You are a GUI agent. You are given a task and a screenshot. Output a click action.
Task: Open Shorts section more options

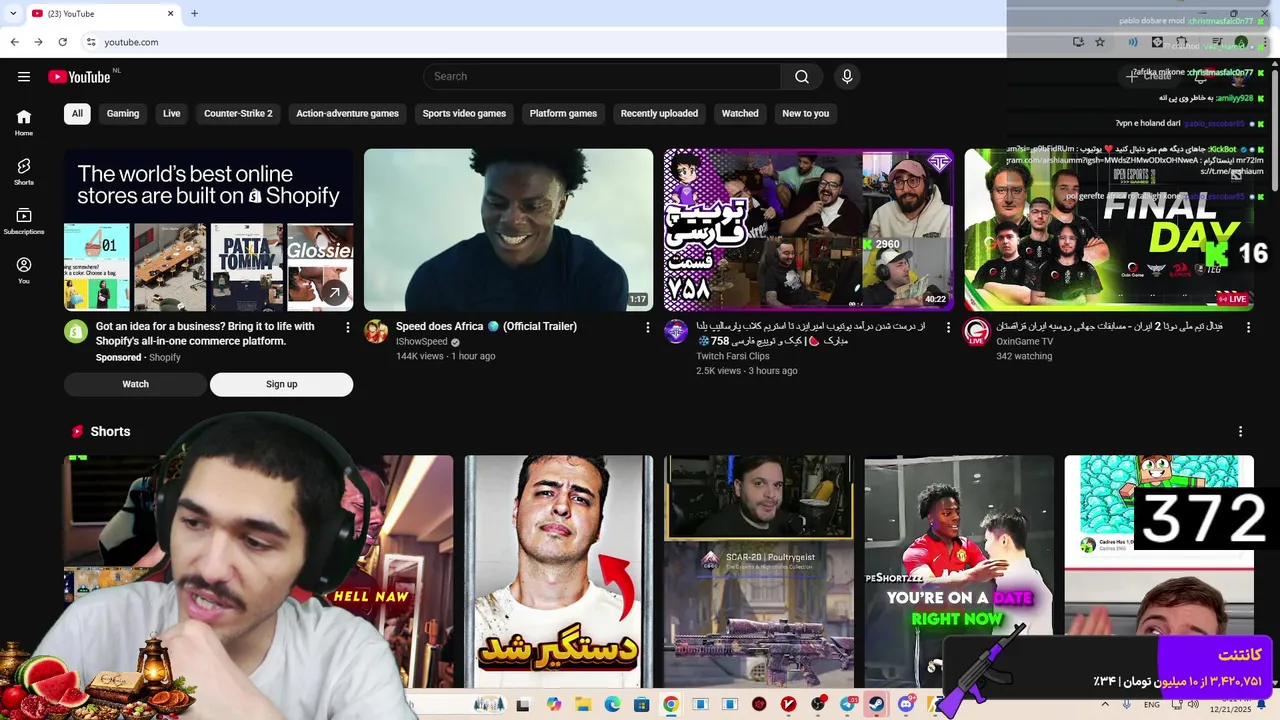1241,431
